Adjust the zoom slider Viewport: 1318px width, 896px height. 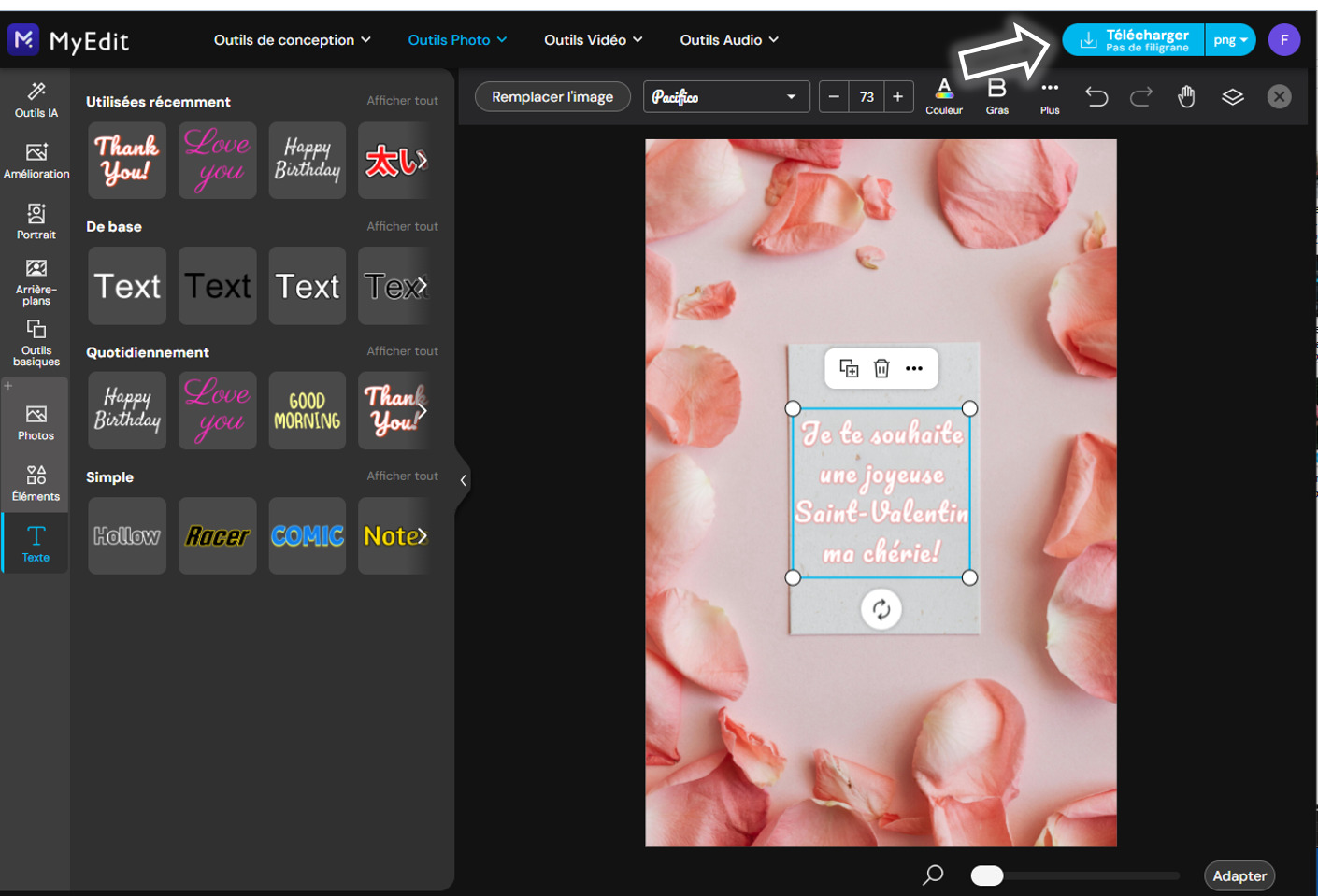(x=986, y=875)
